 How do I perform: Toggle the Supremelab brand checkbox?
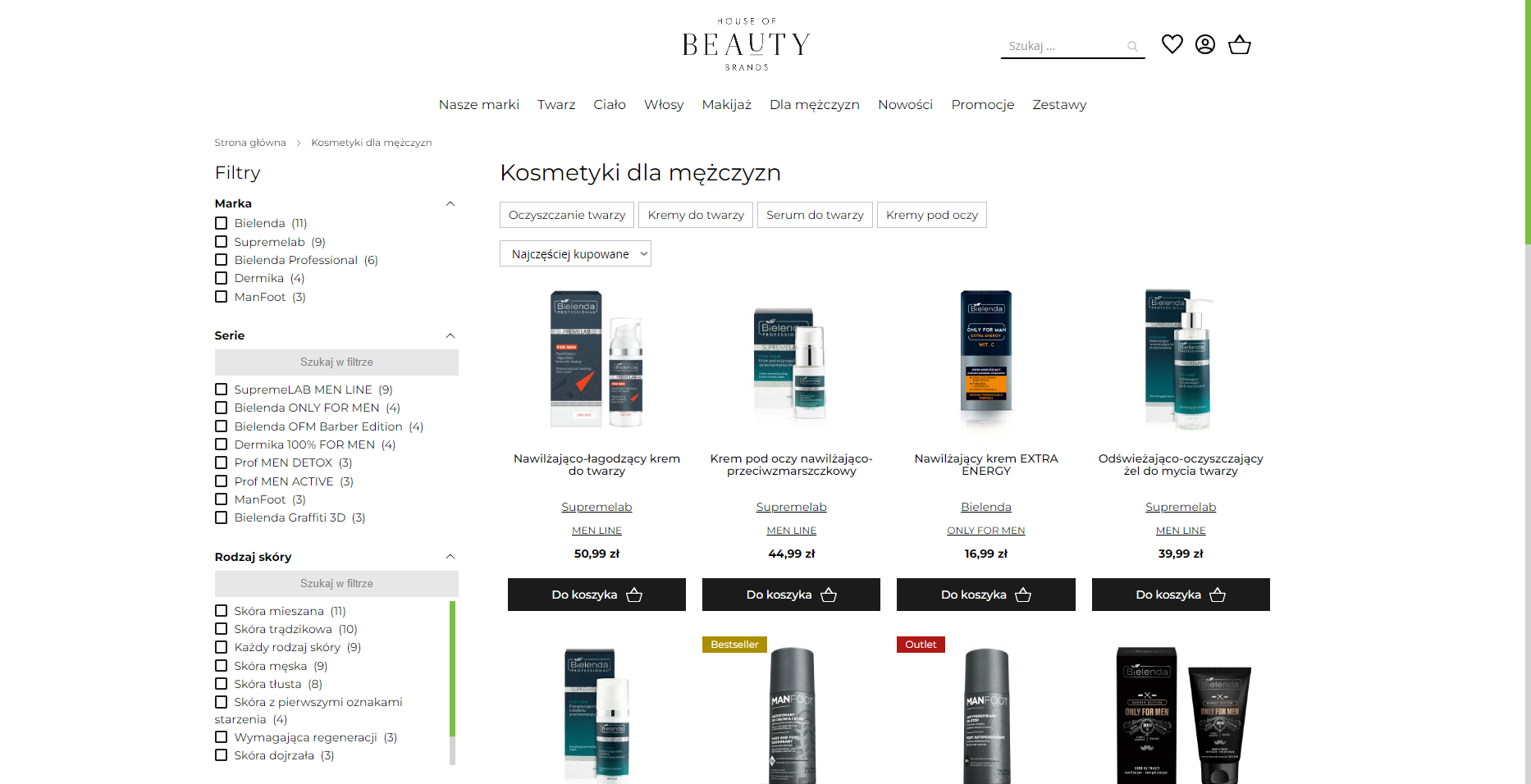point(222,242)
